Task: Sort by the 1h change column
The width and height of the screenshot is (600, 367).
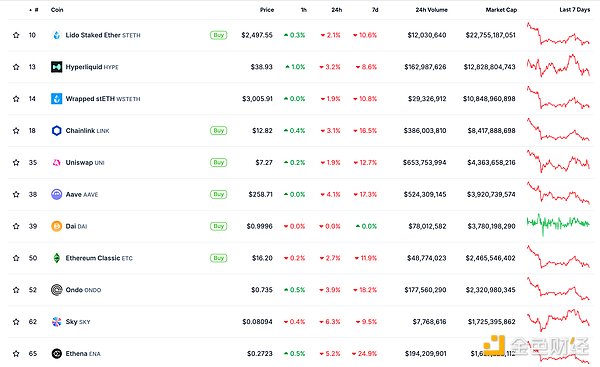Action: coord(304,10)
